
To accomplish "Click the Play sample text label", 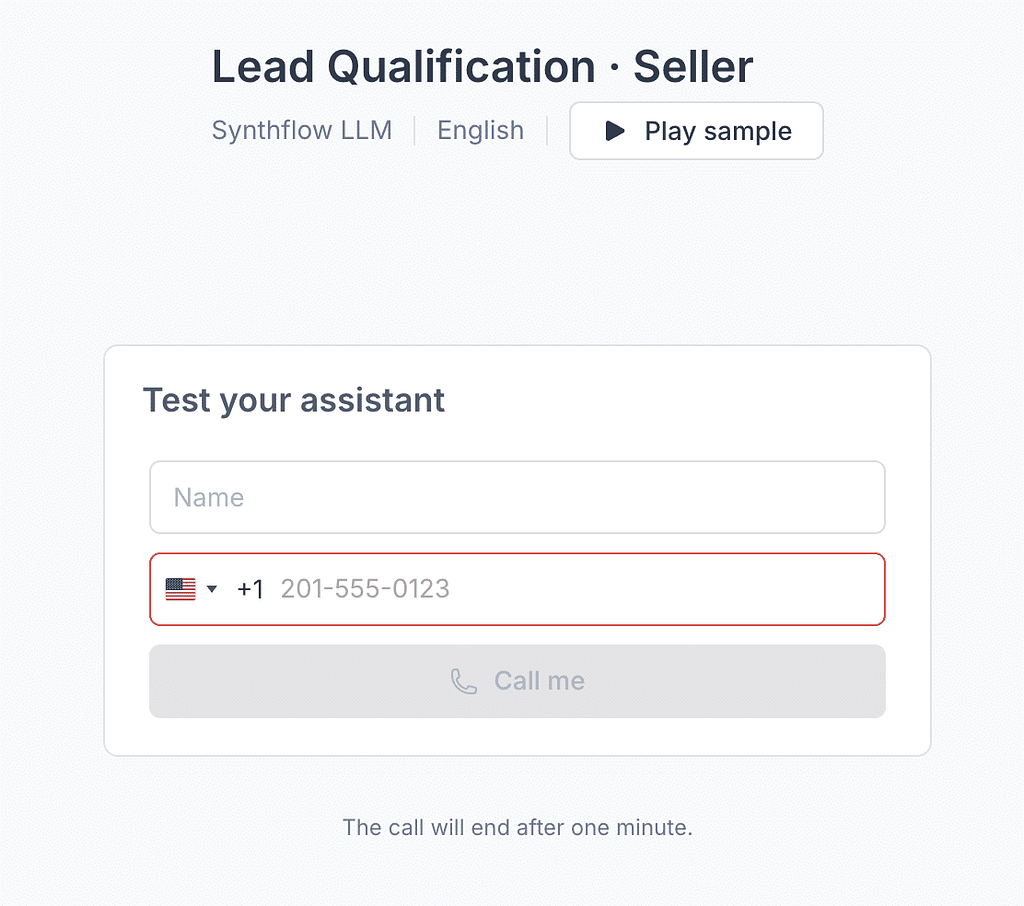I will [718, 131].
